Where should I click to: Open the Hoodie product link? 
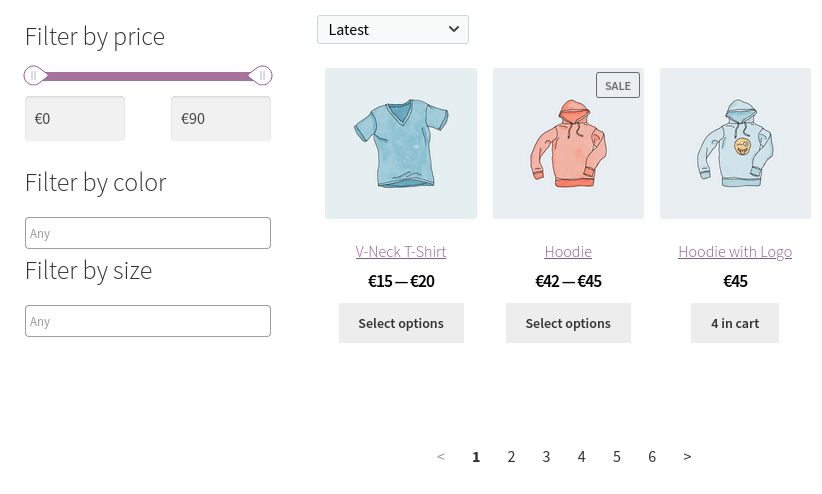568,252
